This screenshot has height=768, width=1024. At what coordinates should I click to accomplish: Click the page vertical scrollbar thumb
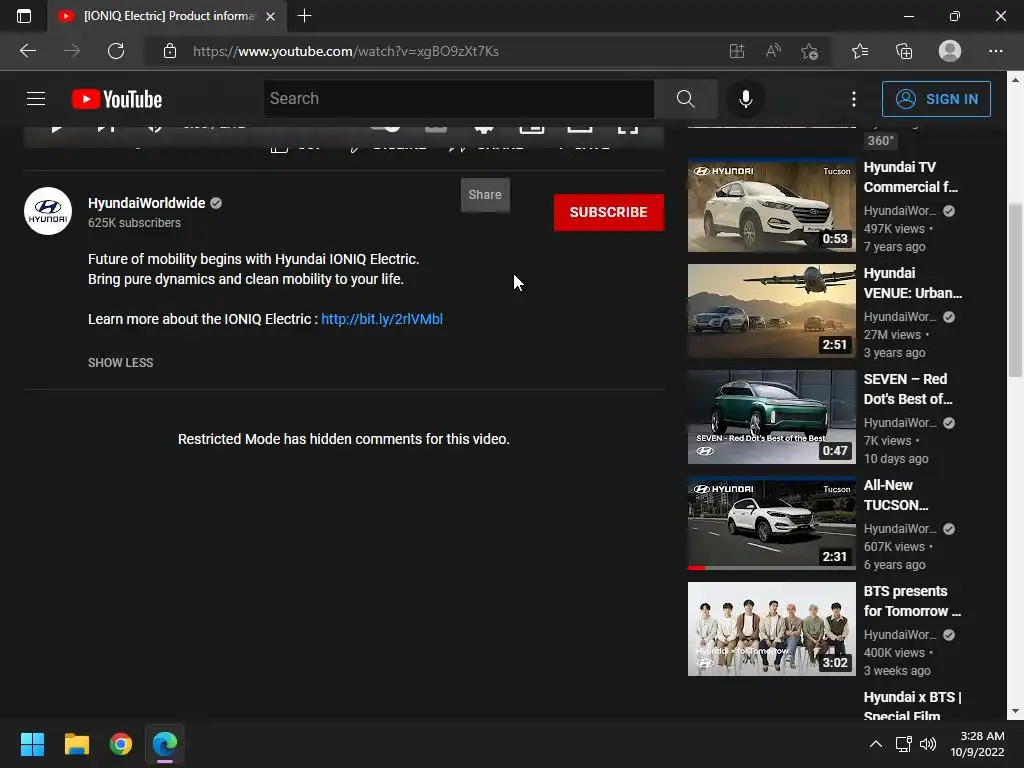(x=1015, y=290)
